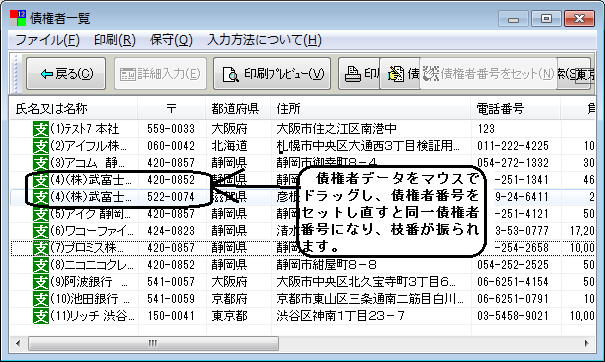Click the green 支 icon for (2)アイフル株
Screen dimensions: 605x362
pos(41,146)
